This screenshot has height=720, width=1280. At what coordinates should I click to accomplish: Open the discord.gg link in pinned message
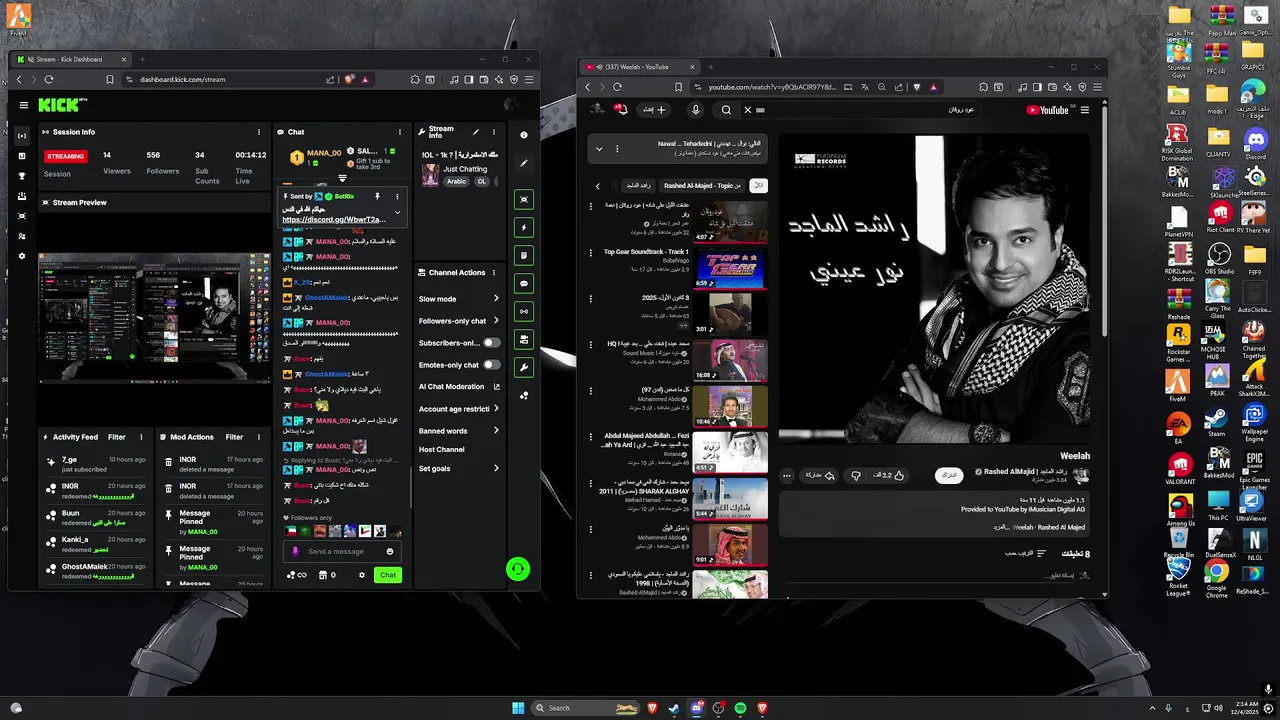[333, 219]
